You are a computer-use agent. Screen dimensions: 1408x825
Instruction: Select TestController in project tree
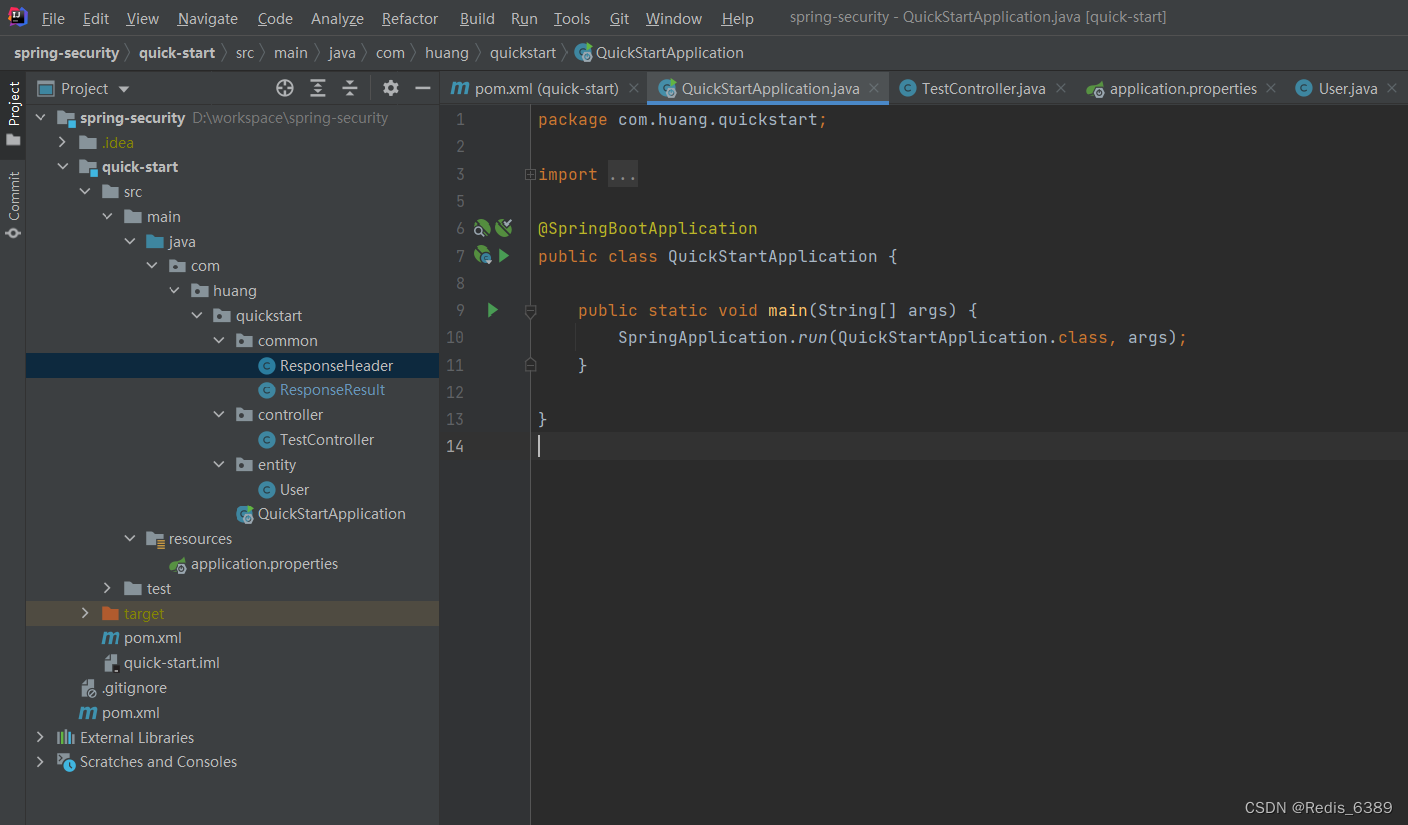click(327, 440)
